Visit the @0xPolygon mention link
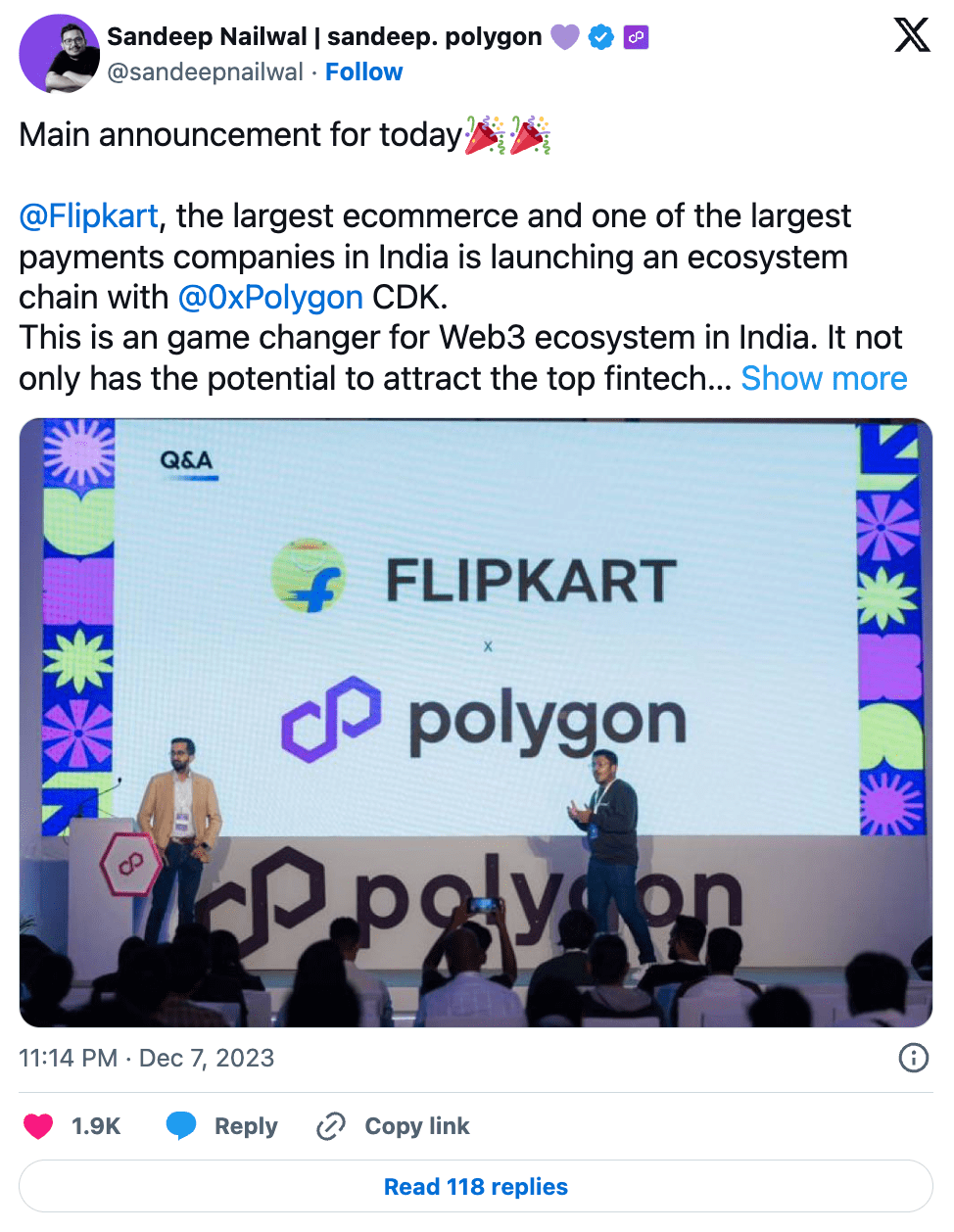This screenshot has height=1232, width=954. (x=270, y=297)
